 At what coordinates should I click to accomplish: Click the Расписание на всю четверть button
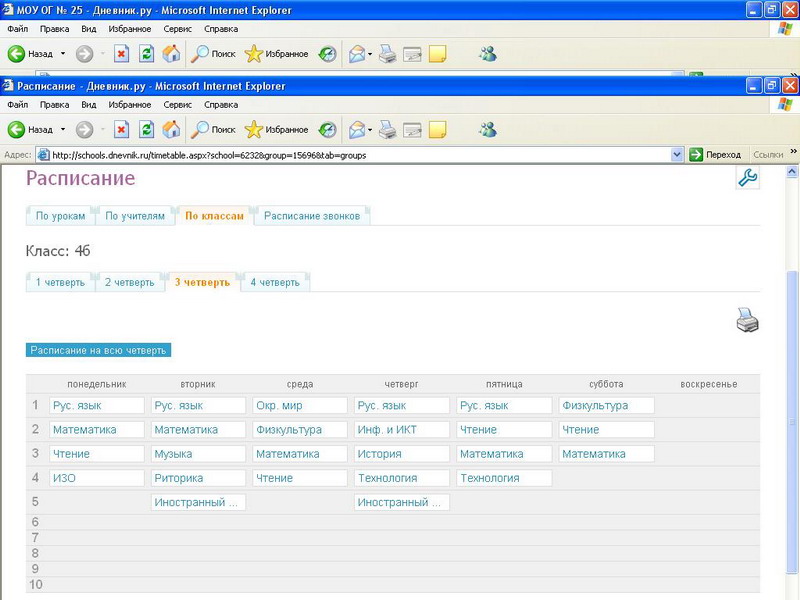(98, 350)
